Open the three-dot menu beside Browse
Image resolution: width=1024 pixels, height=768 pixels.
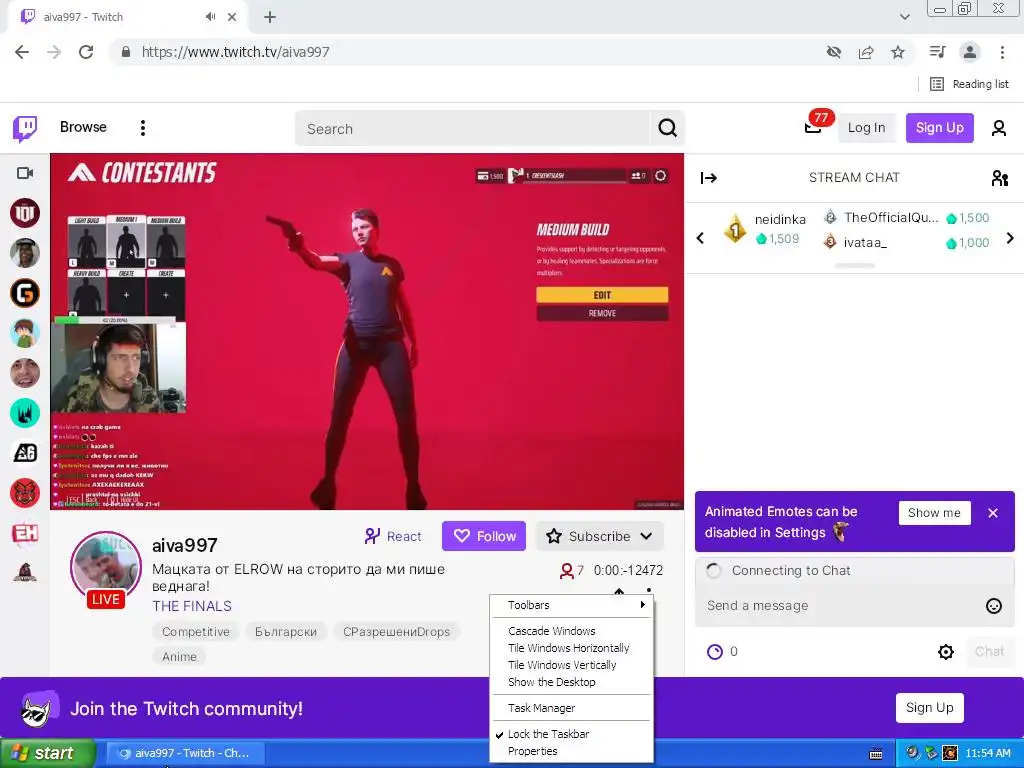pyautogui.click(x=142, y=128)
